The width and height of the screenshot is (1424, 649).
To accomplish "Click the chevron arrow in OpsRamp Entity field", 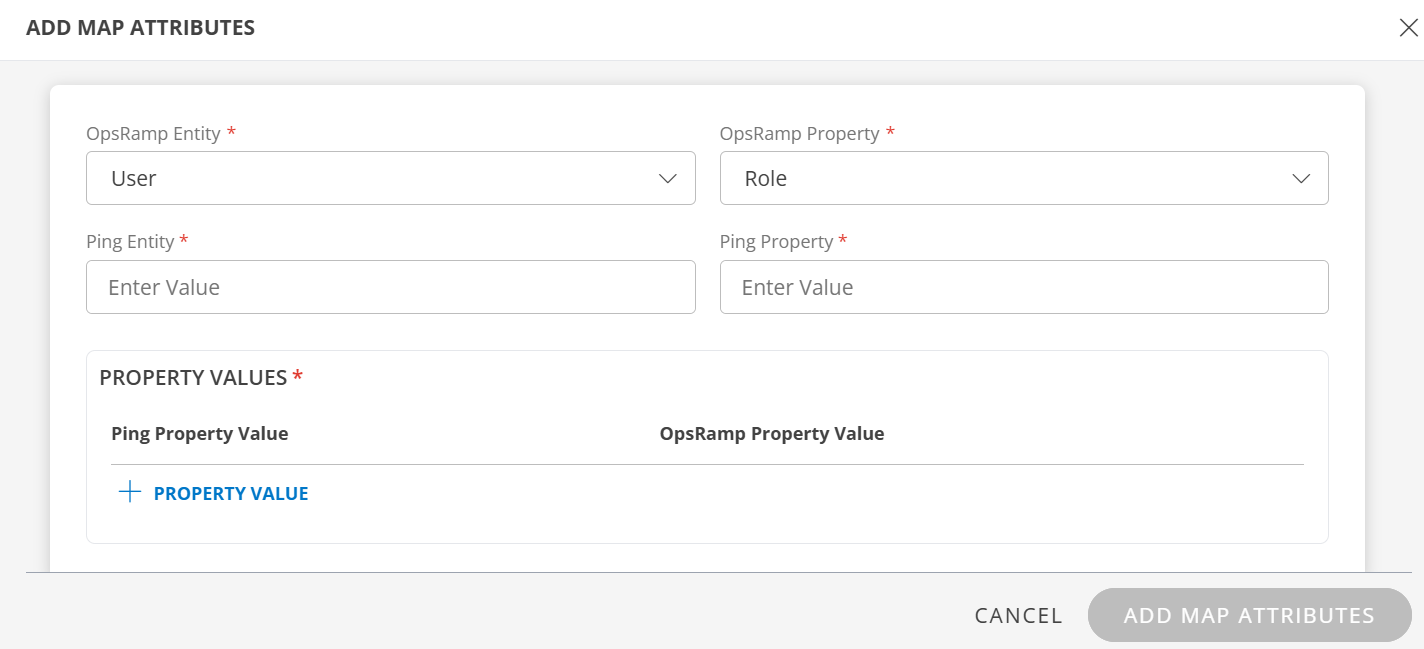I will (668, 179).
